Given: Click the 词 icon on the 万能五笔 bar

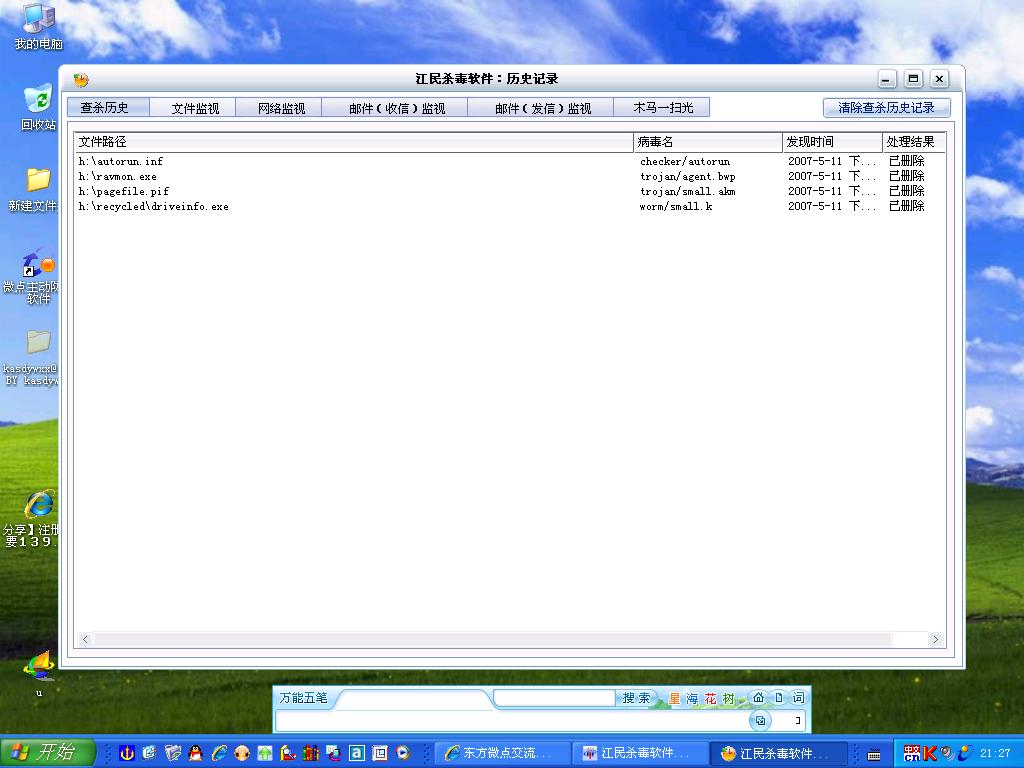Looking at the screenshot, I should [x=798, y=697].
